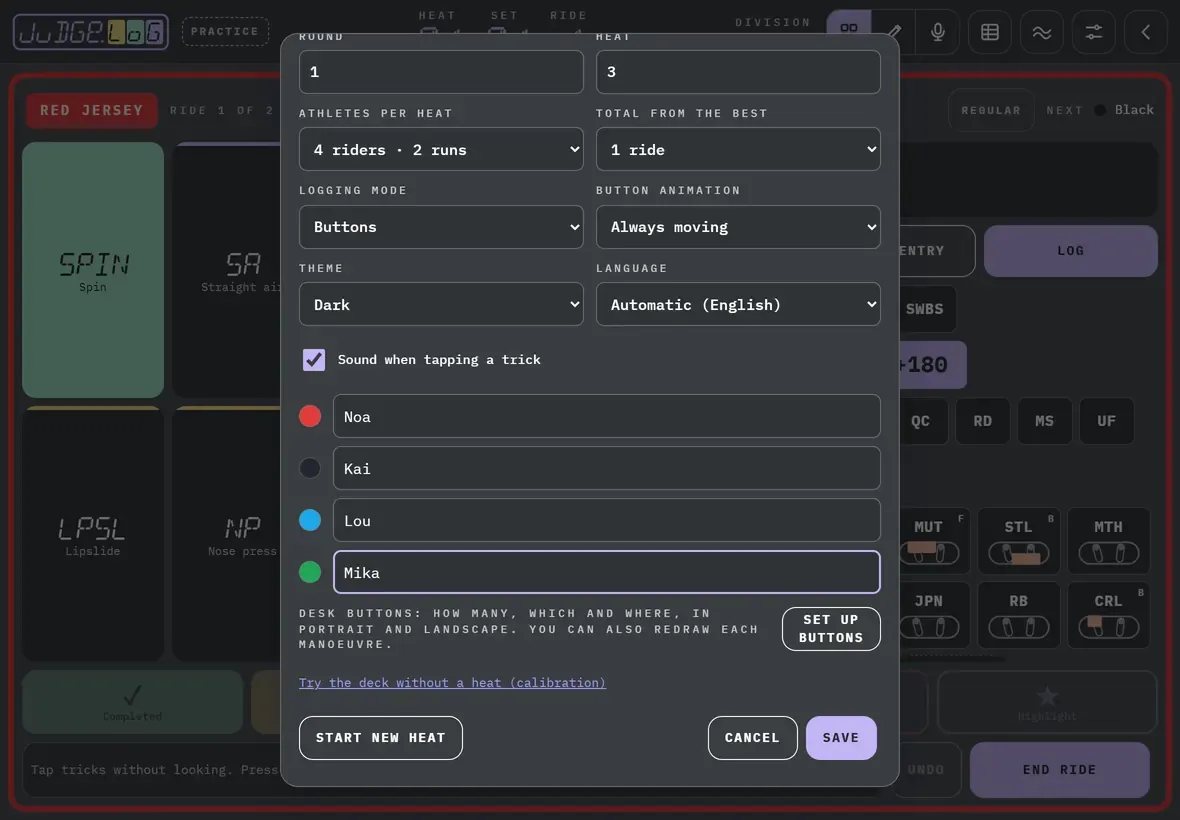Open the sliders settings icon
Screen dimensions: 1180x820
[x=1093, y=32]
